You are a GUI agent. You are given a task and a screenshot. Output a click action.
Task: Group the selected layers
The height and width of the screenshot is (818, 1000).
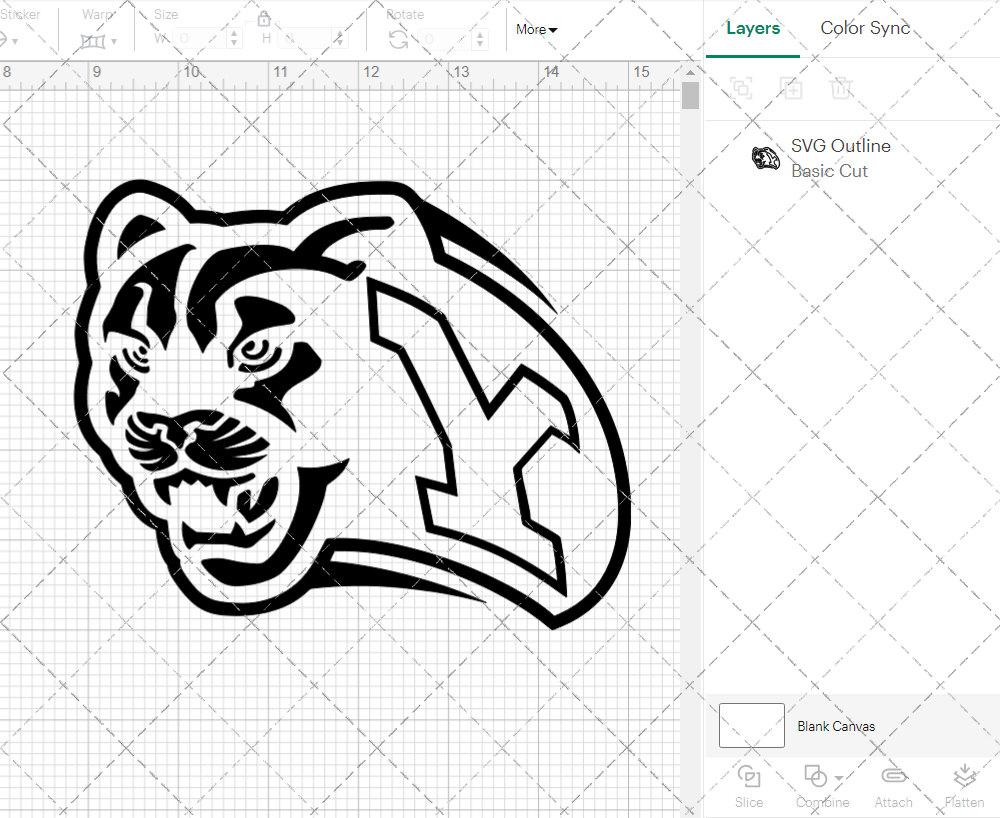742,88
